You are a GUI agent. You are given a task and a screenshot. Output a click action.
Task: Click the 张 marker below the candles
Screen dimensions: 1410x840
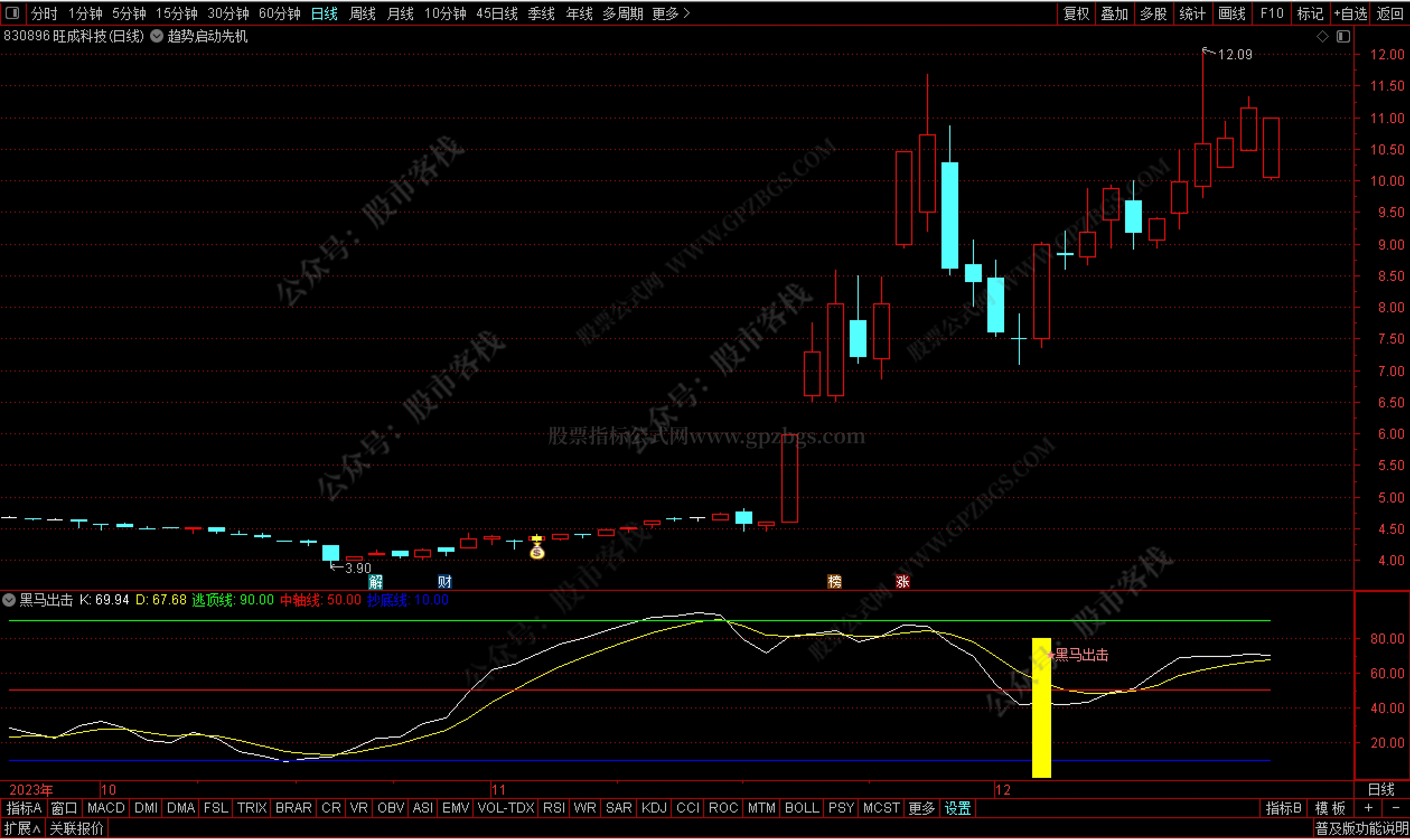point(902,581)
